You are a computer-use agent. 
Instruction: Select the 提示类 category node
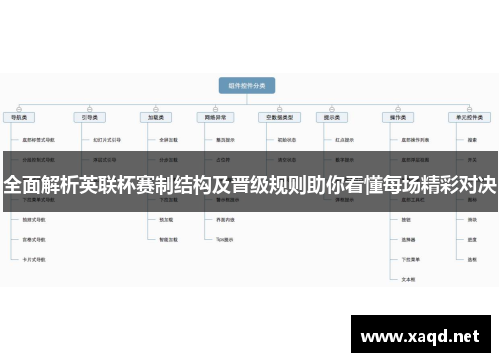tap(332, 118)
